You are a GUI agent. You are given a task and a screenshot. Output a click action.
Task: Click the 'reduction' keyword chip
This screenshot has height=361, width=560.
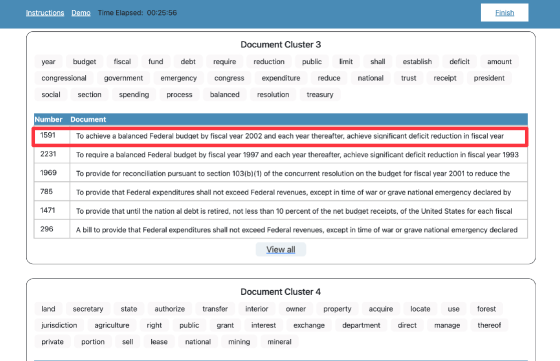(269, 61)
